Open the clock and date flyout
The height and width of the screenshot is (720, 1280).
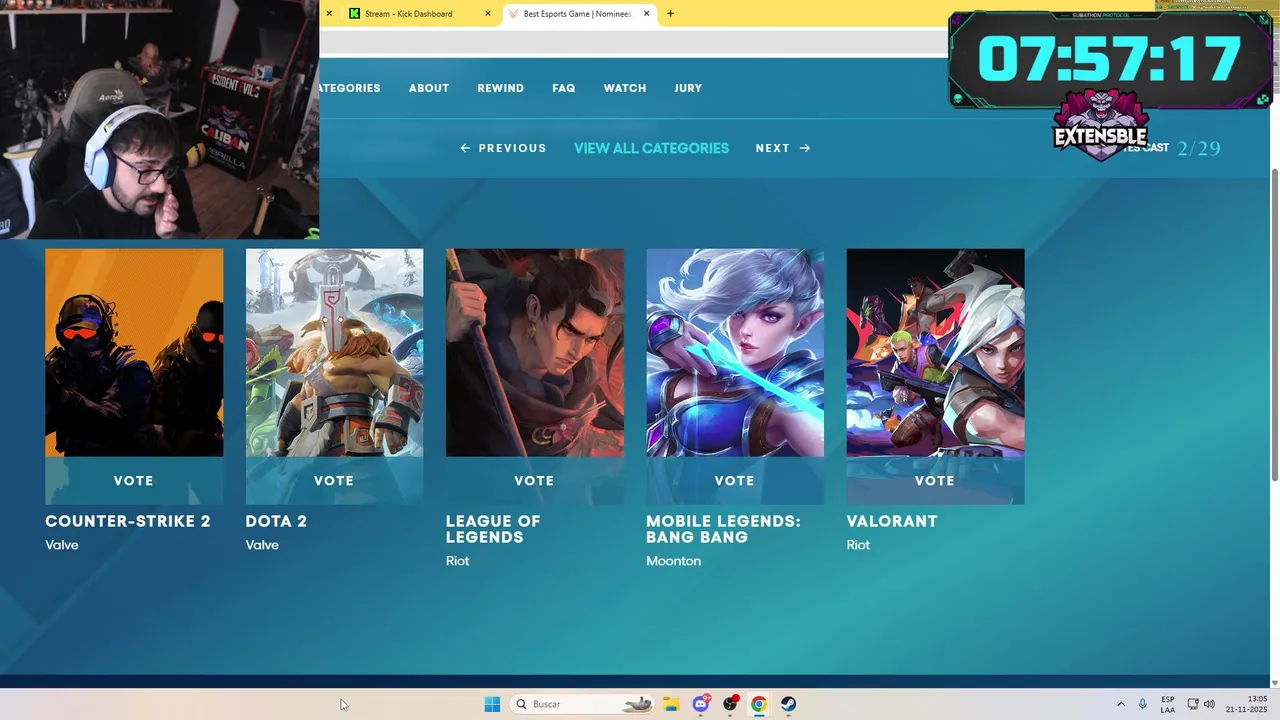[1247, 704]
